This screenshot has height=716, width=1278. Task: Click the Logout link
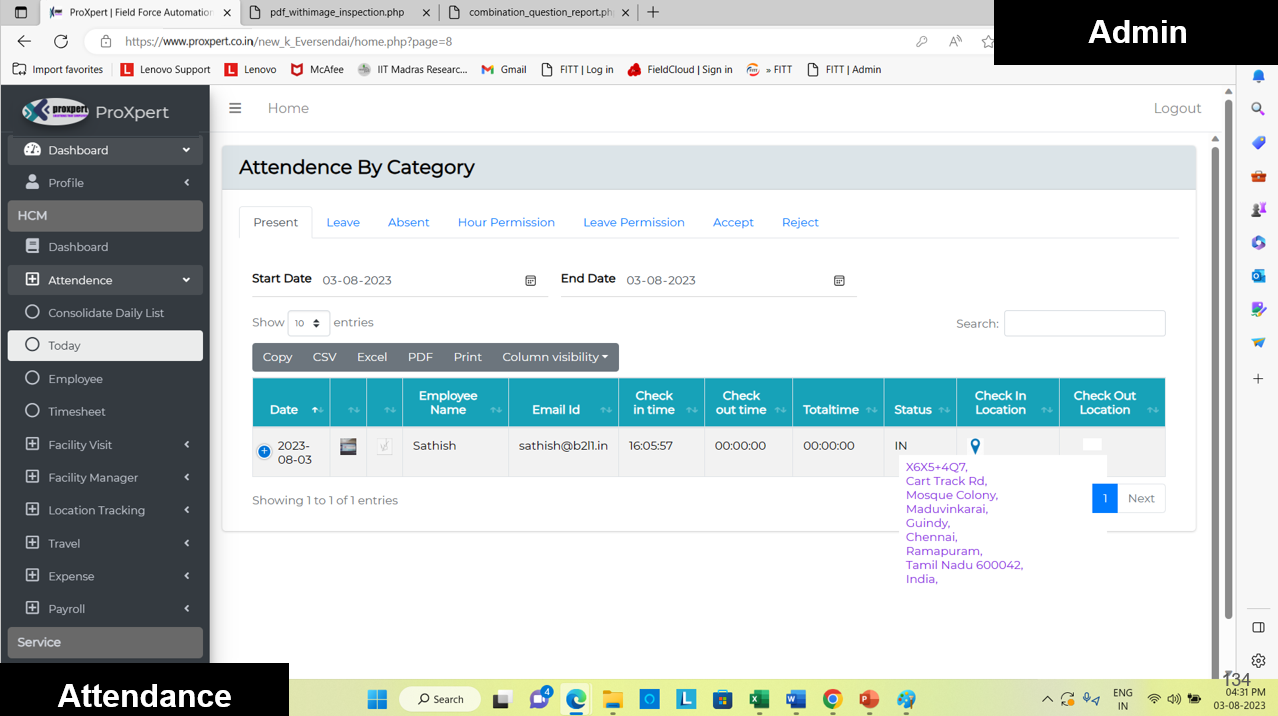click(1177, 108)
